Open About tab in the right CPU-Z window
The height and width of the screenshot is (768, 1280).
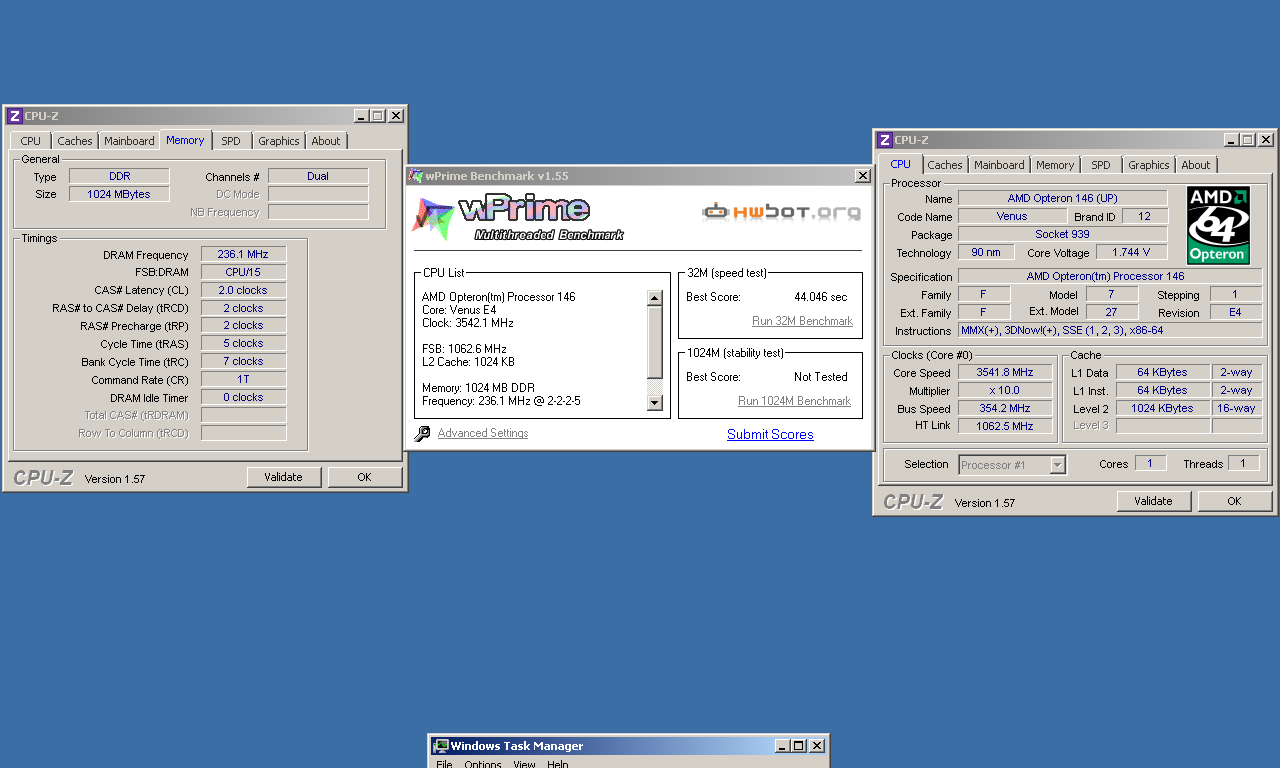click(1196, 165)
